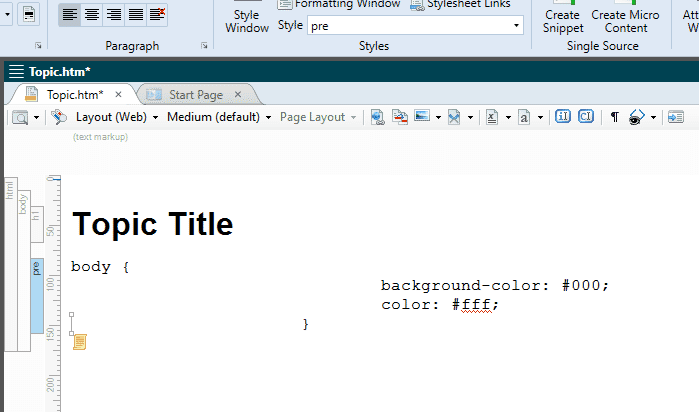Align paragraph text left
This screenshot has width=699, height=412.
(69, 15)
